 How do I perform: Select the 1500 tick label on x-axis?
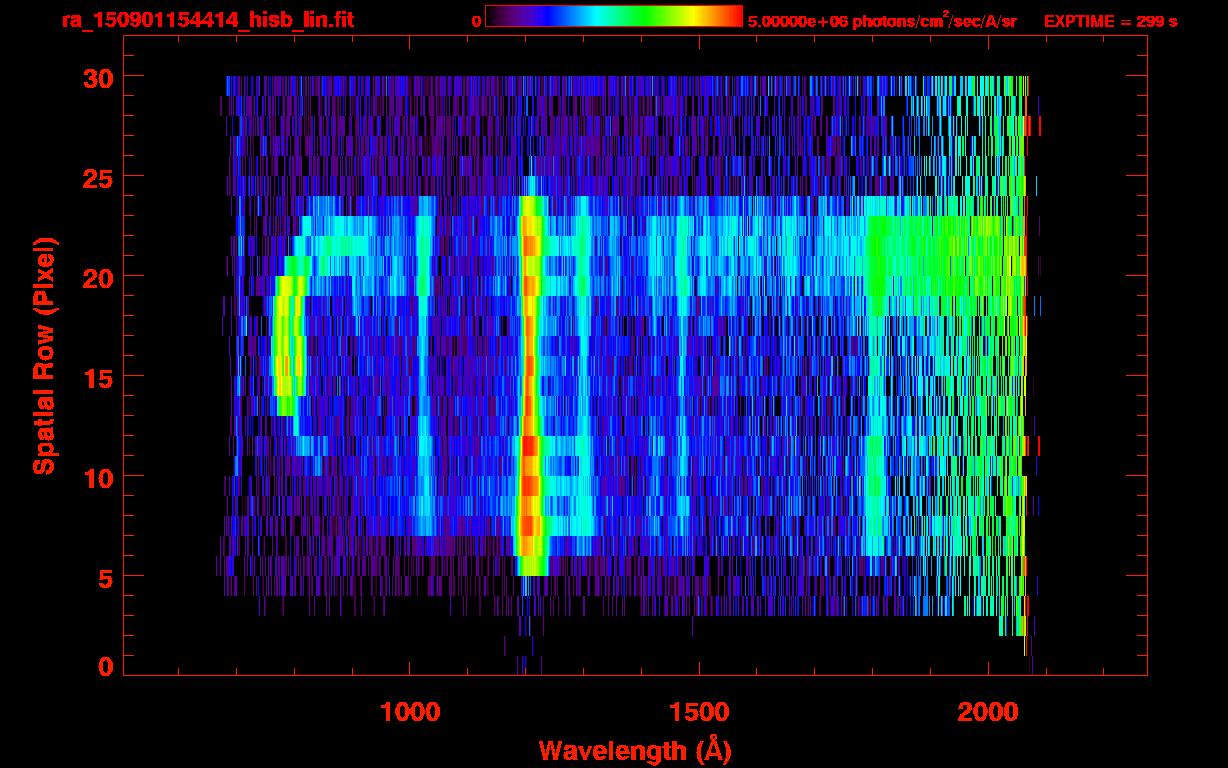tap(699, 712)
